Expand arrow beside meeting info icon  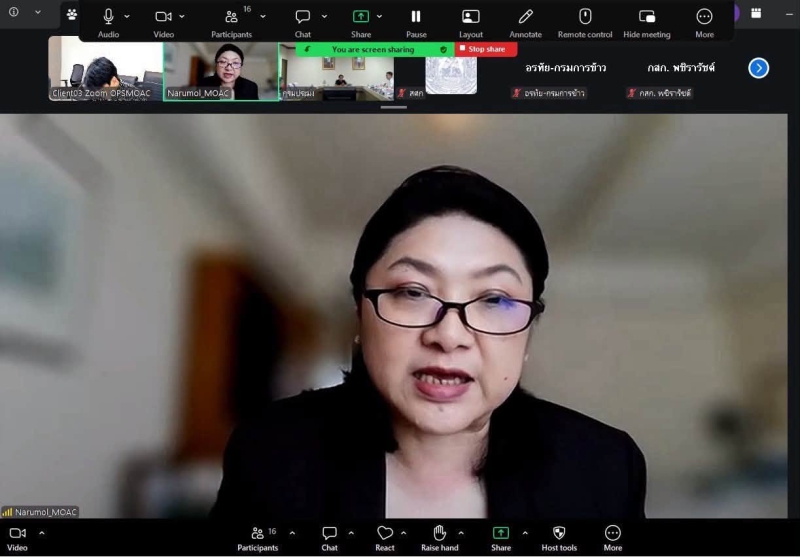point(38,12)
